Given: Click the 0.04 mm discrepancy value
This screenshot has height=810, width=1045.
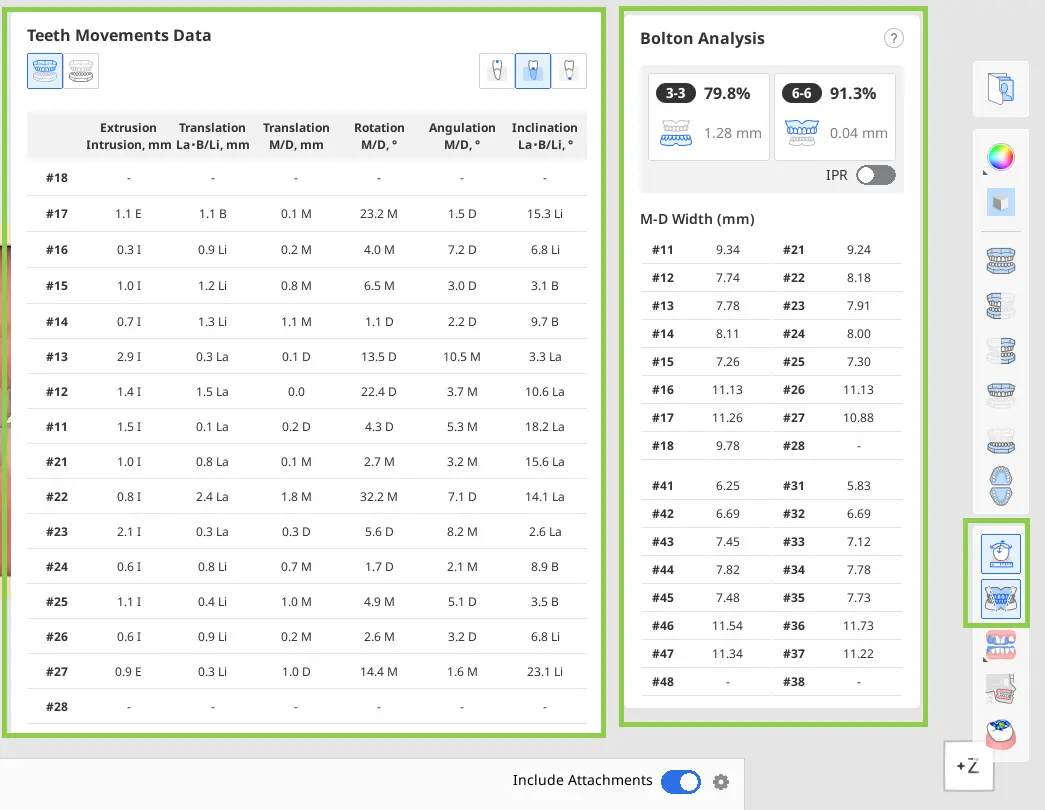Looking at the screenshot, I should tap(858, 133).
